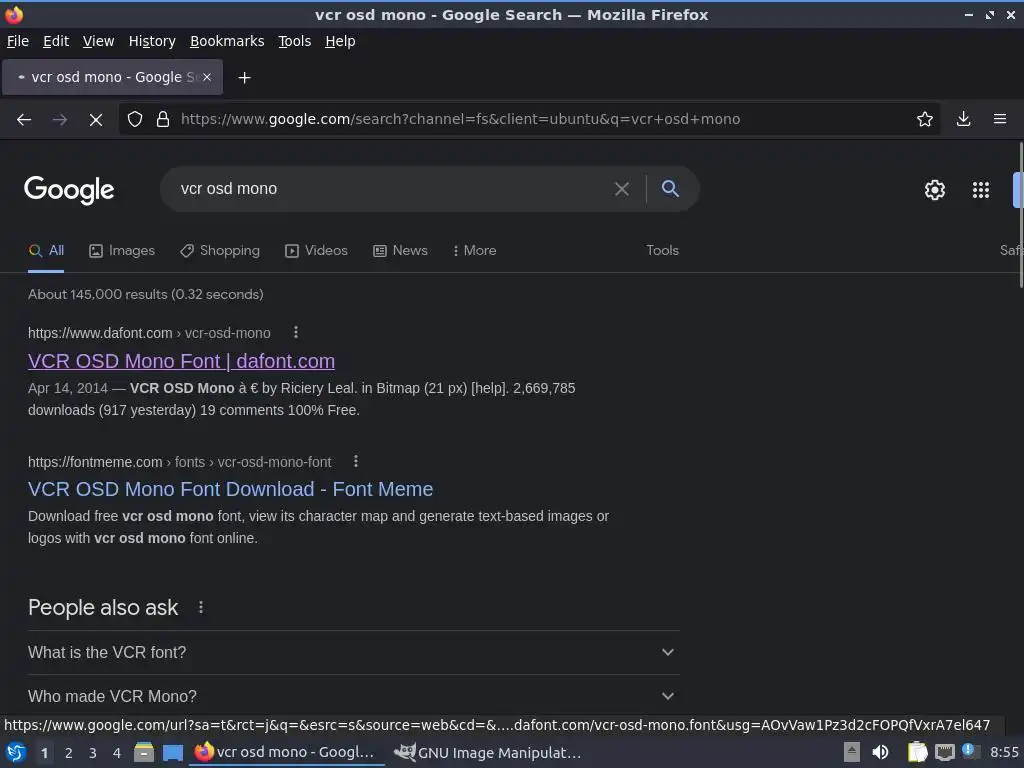Clear the Google search box text

622,189
